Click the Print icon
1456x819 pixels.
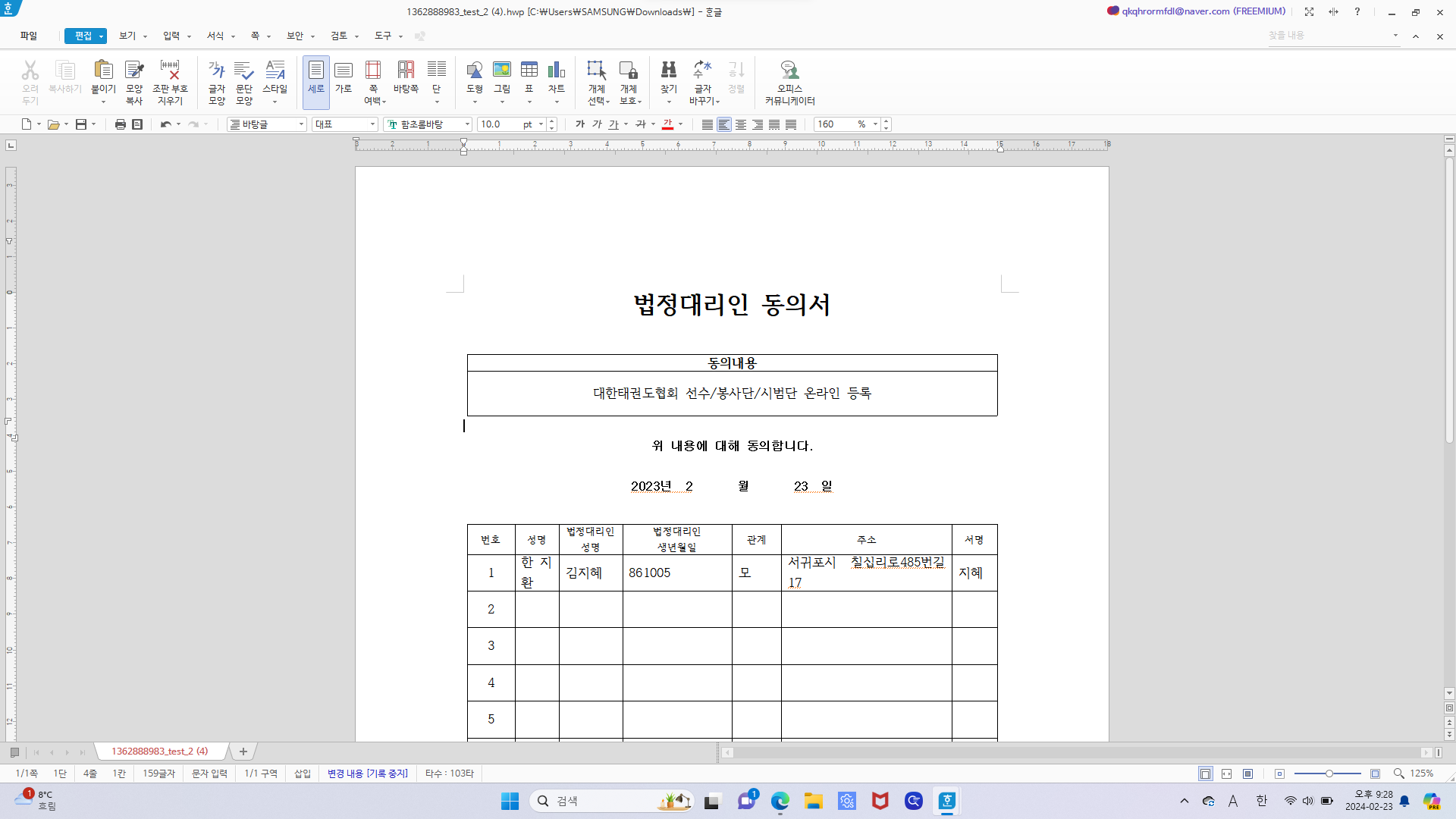120,124
